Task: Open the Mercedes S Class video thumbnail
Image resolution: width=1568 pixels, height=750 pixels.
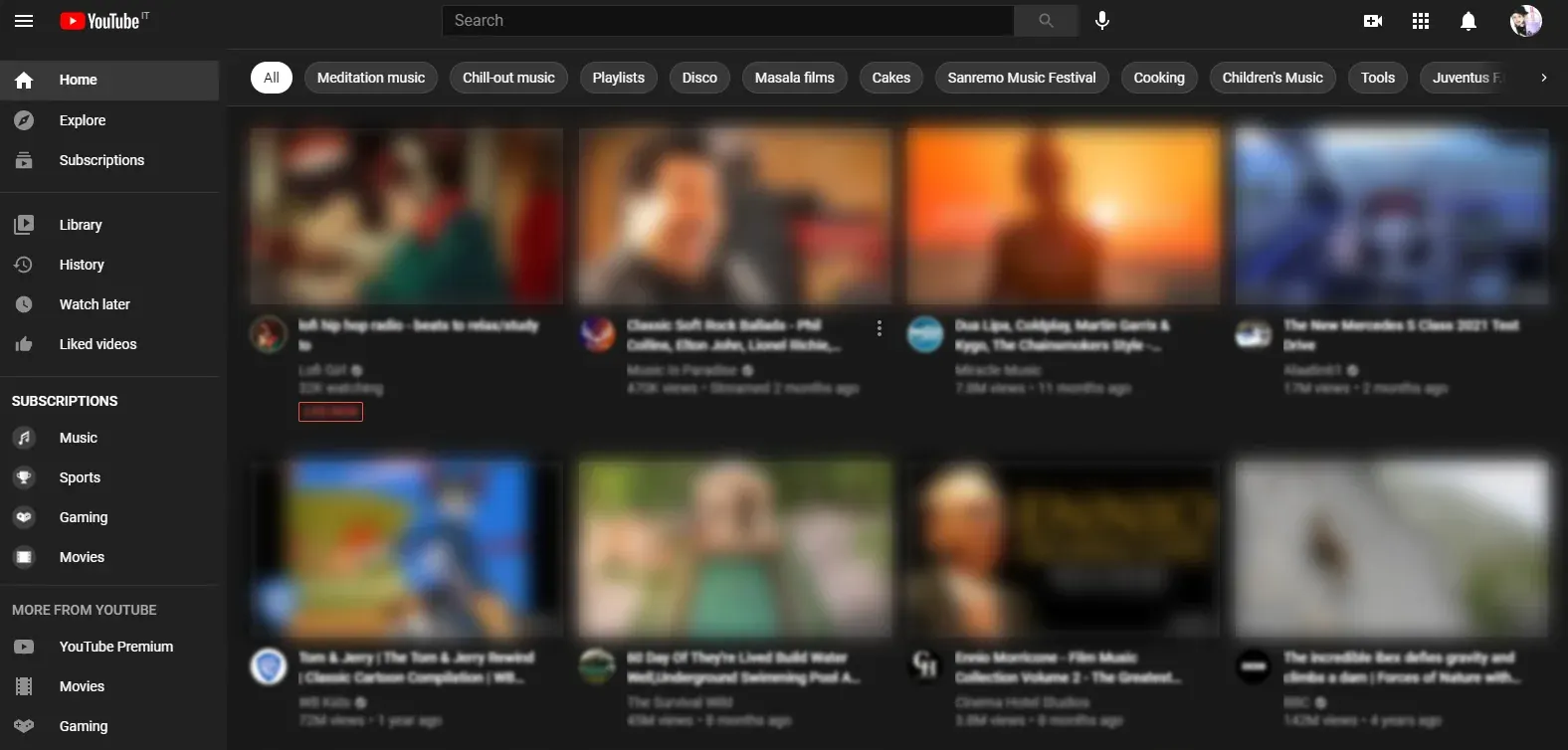Action: pyautogui.click(x=1392, y=216)
